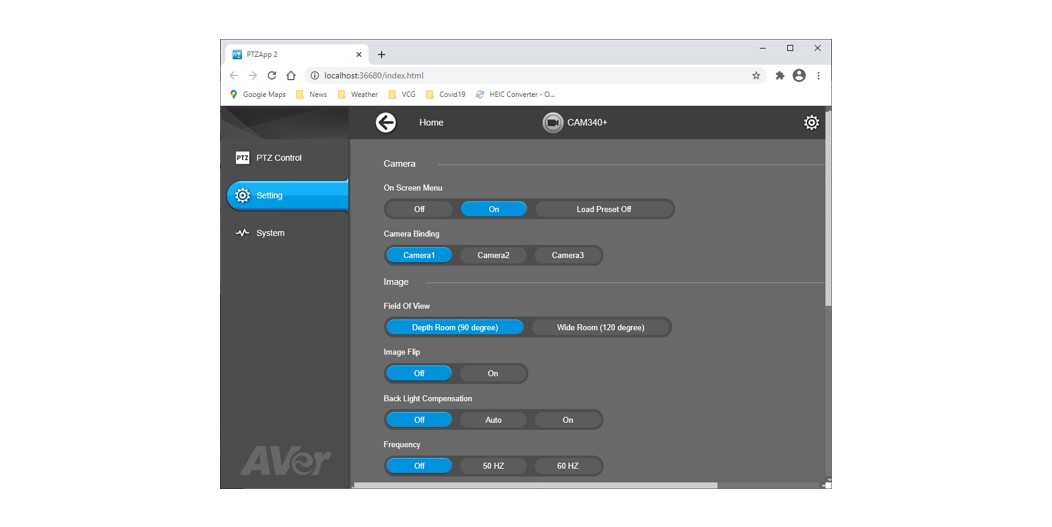Open the Weather bookmark folder
Viewport: 1052px width, 527px height.
(358, 95)
